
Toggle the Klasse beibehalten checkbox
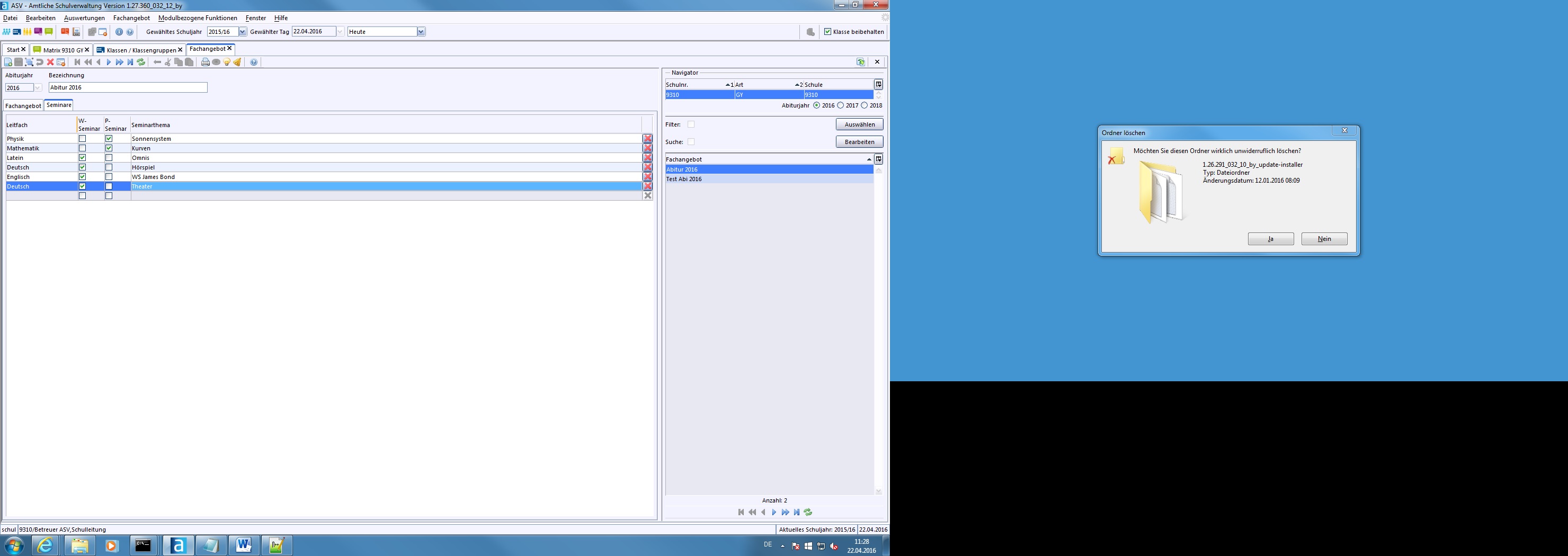[x=828, y=32]
